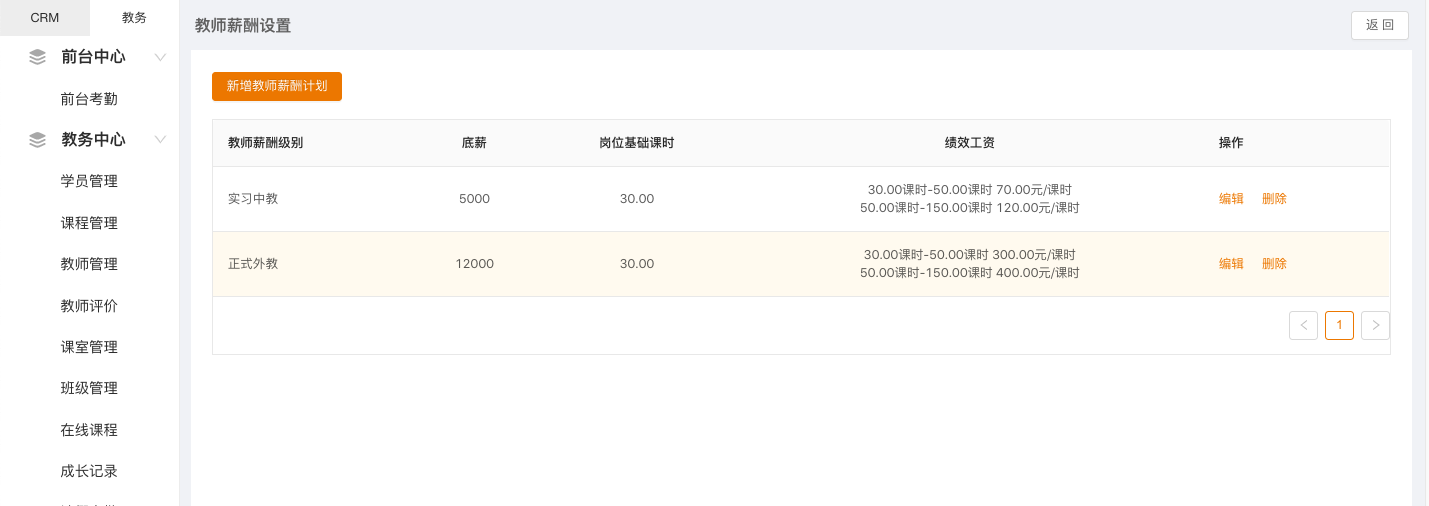
Task: Select page 1 in pagination
Action: point(1339,325)
